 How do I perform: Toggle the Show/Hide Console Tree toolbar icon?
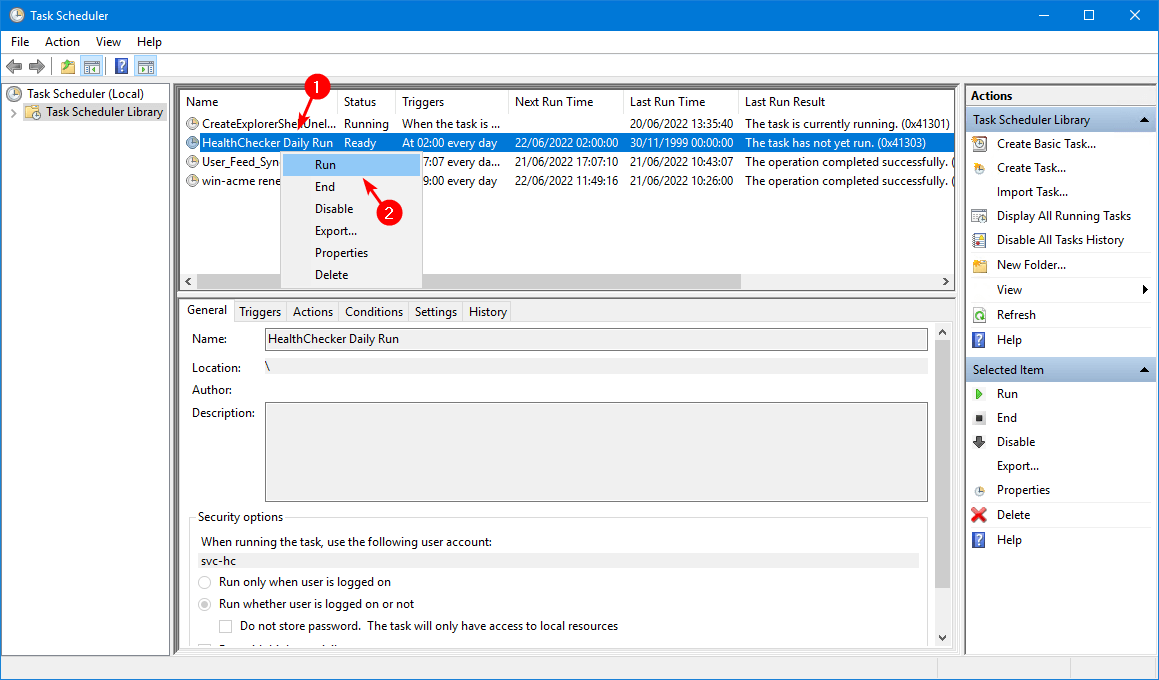92,67
